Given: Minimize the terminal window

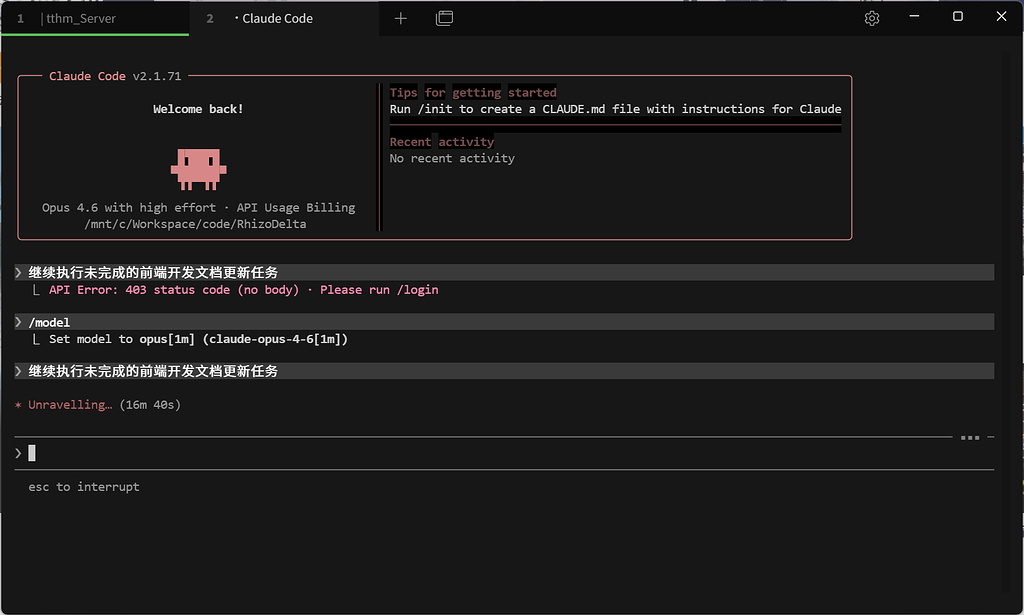Looking at the screenshot, I should [914, 16].
